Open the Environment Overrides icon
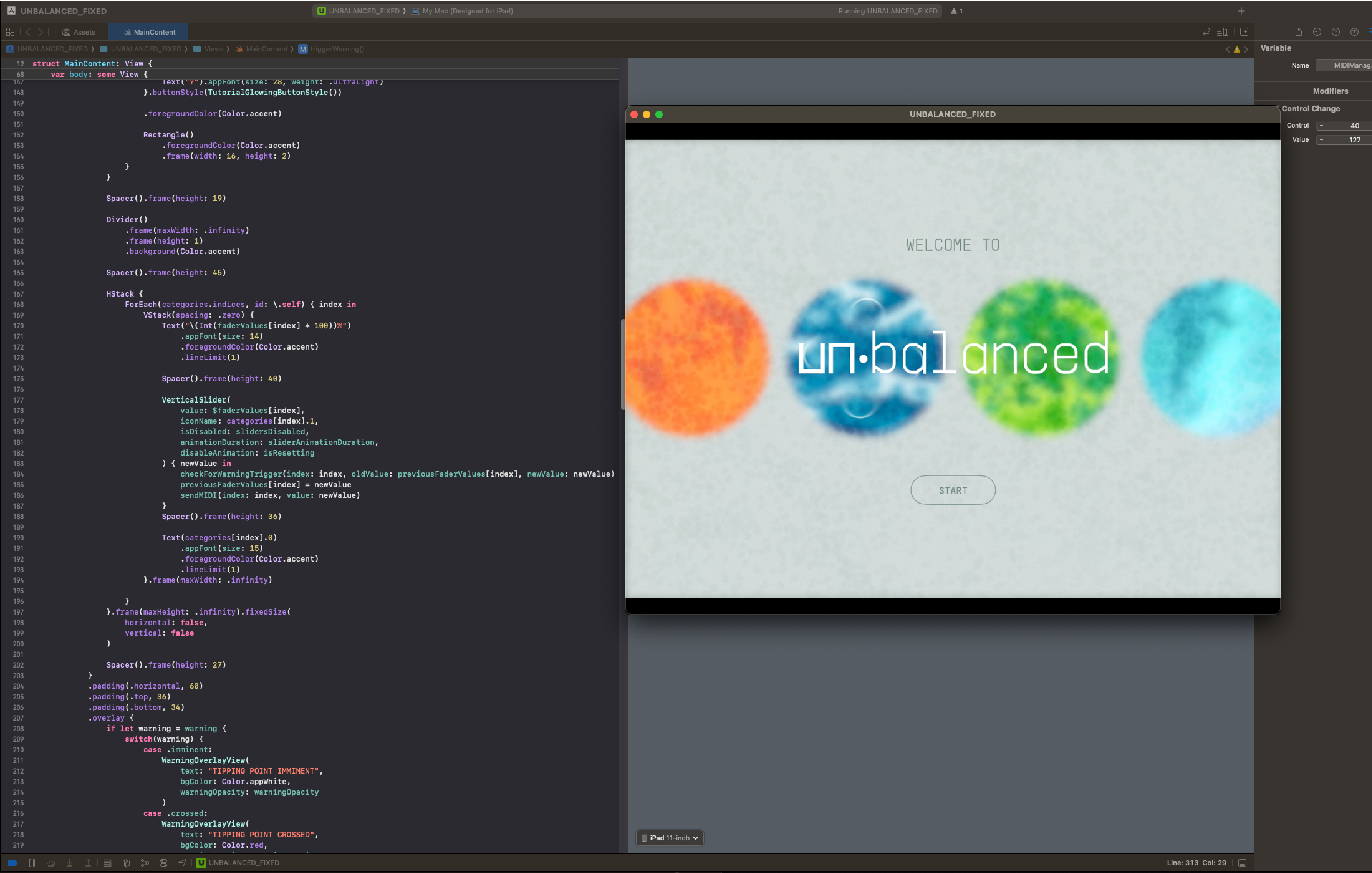Image resolution: width=1372 pixels, height=873 pixels. [164, 863]
